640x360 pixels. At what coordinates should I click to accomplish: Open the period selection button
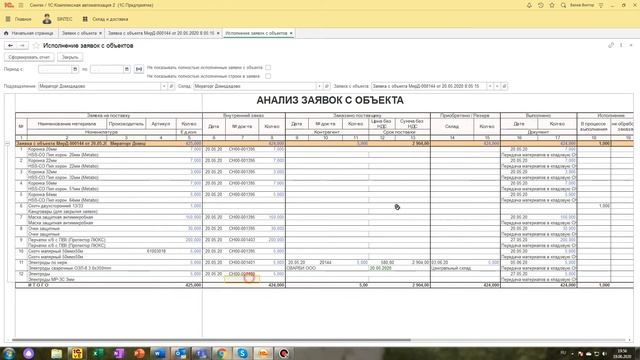point(139,69)
